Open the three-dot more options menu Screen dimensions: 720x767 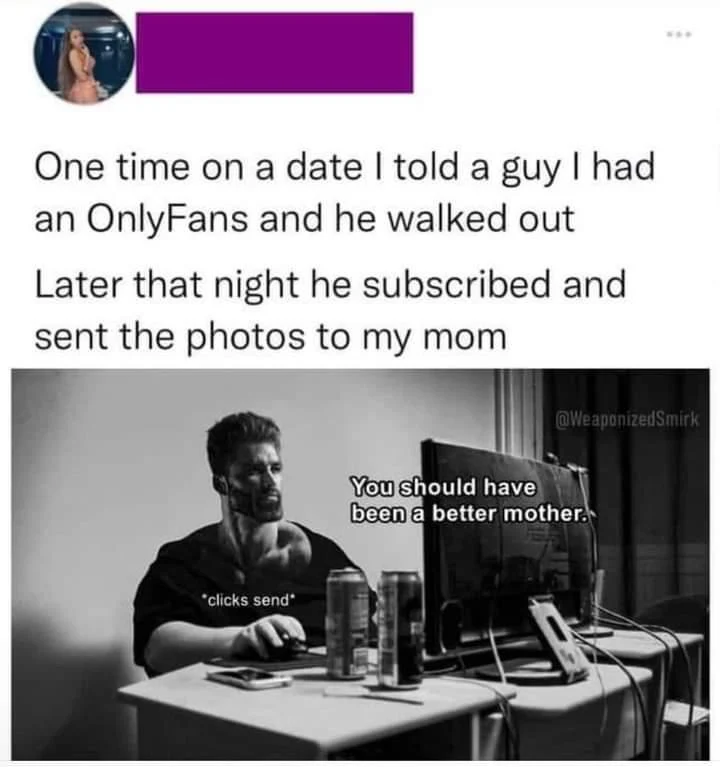(x=680, y=34)
